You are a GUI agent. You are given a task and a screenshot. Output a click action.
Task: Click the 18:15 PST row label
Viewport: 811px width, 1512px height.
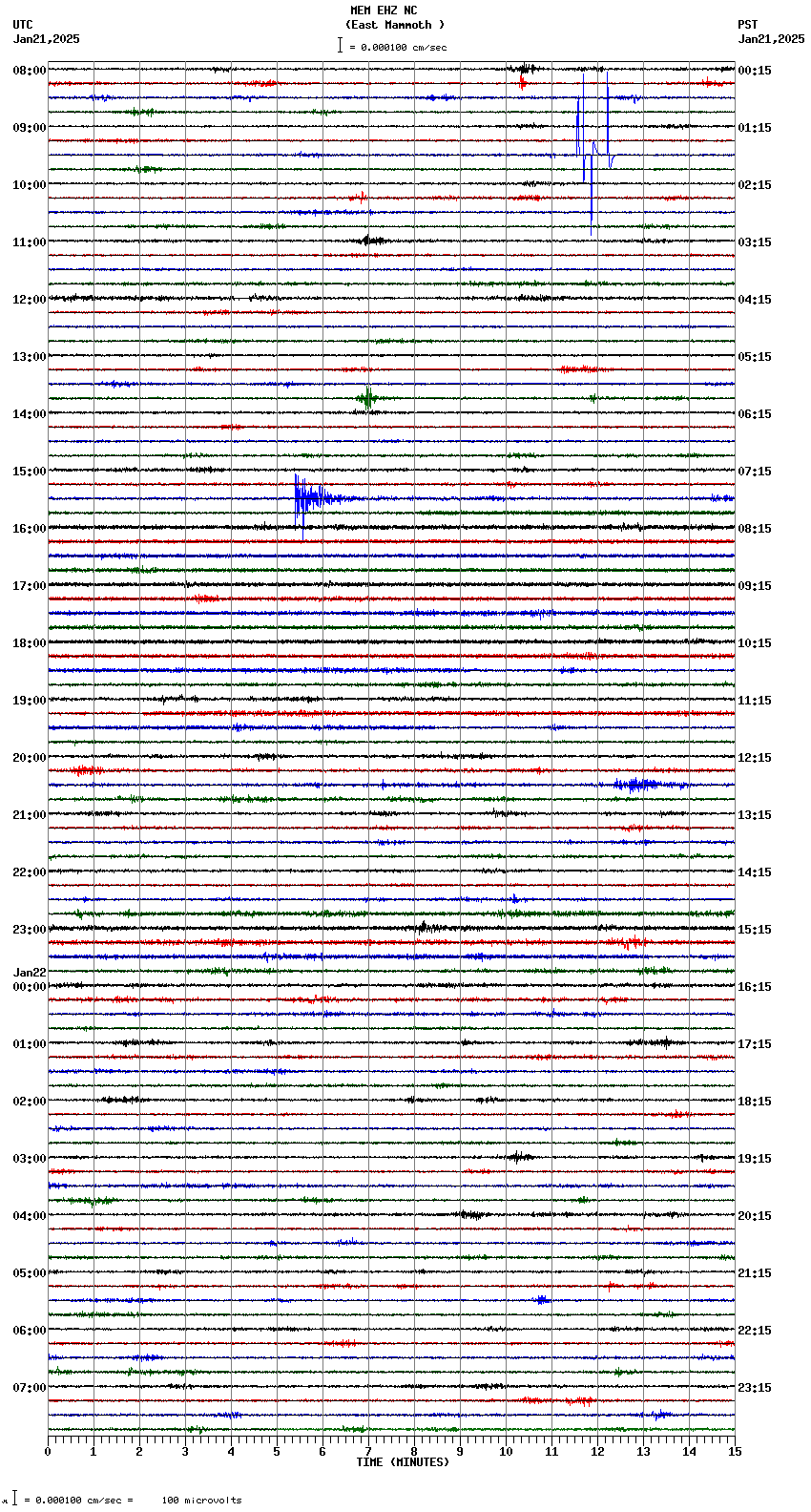(x=755, y=1102)
